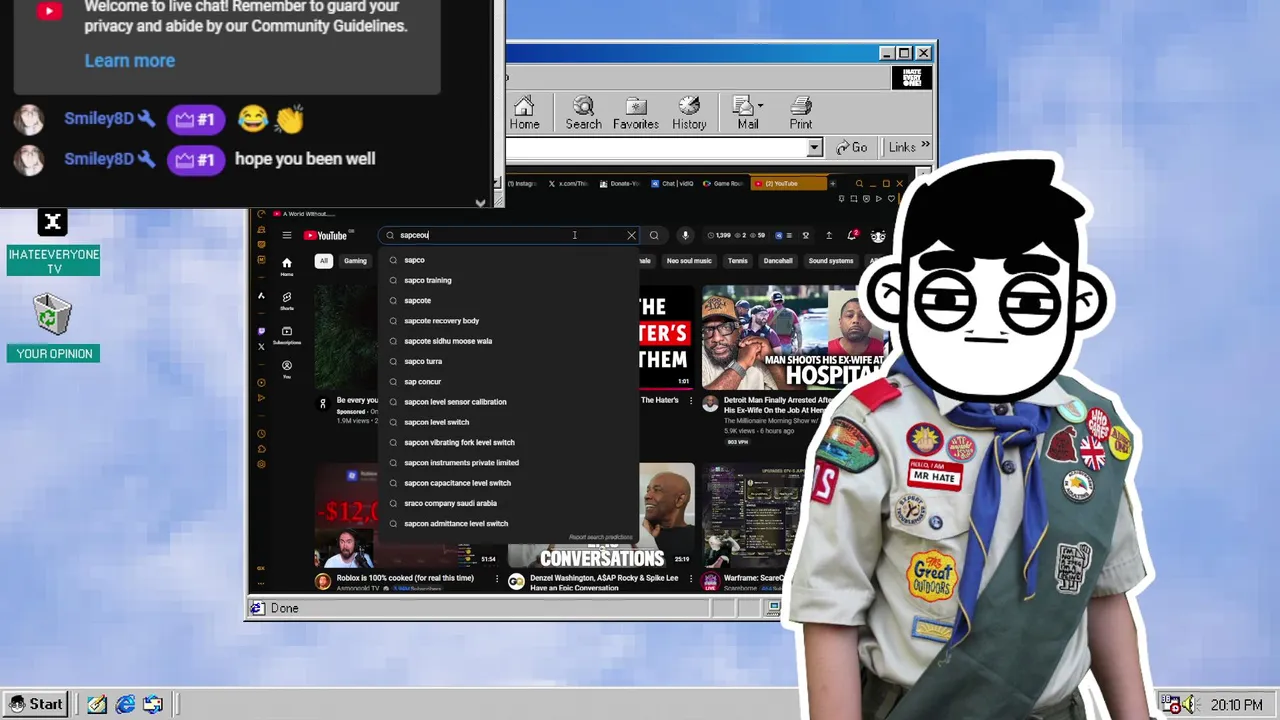Switch to the Game Rou browser tab
The height and width of the screenshot is (720, 1280).
(724, 184)
